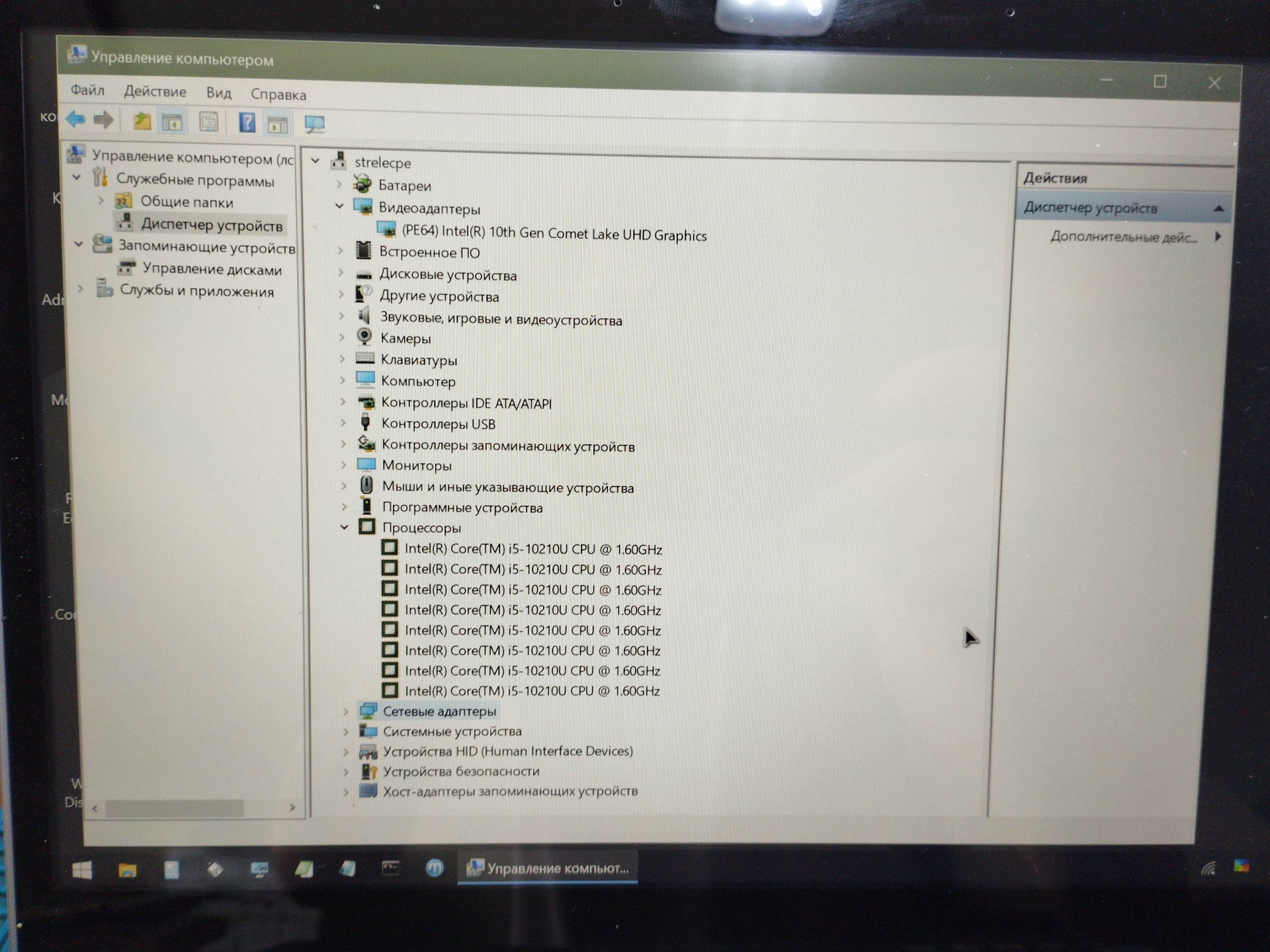Click the round blue M taskbar icon

pos(435,868)
